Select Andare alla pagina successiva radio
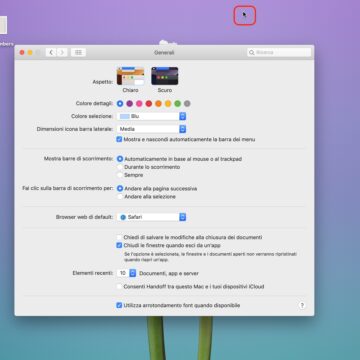 click(120, 189)
